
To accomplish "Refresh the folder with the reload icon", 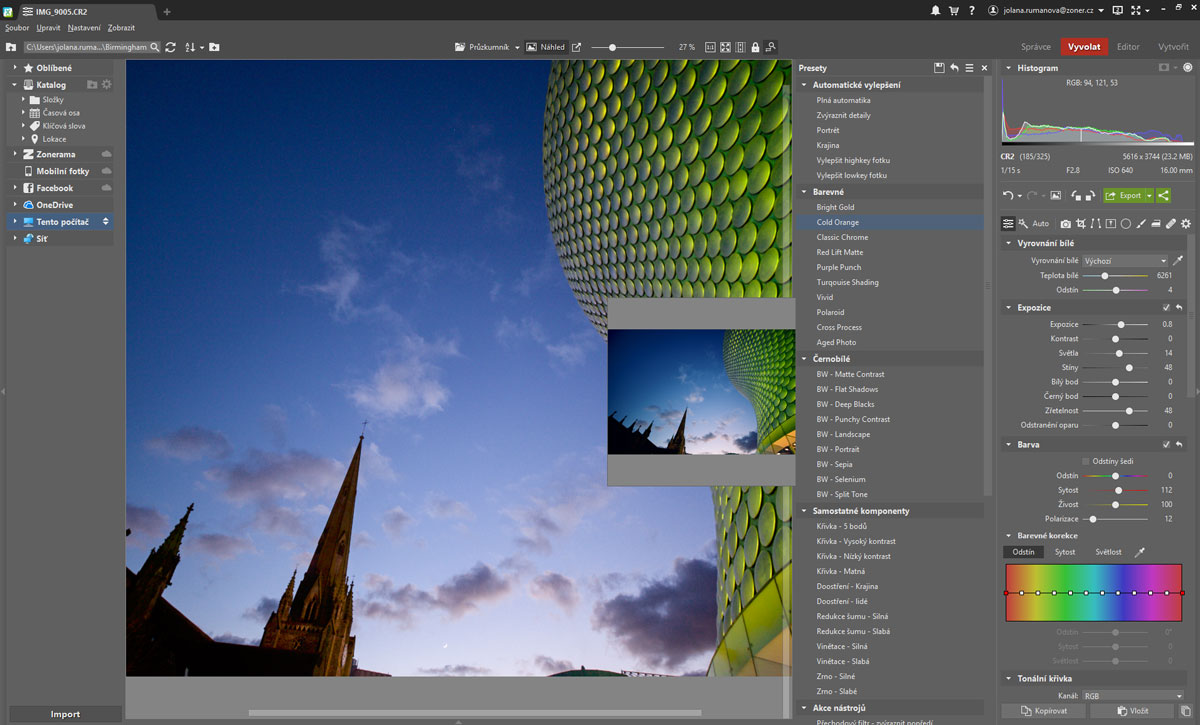I will click(x=171, y=47).
